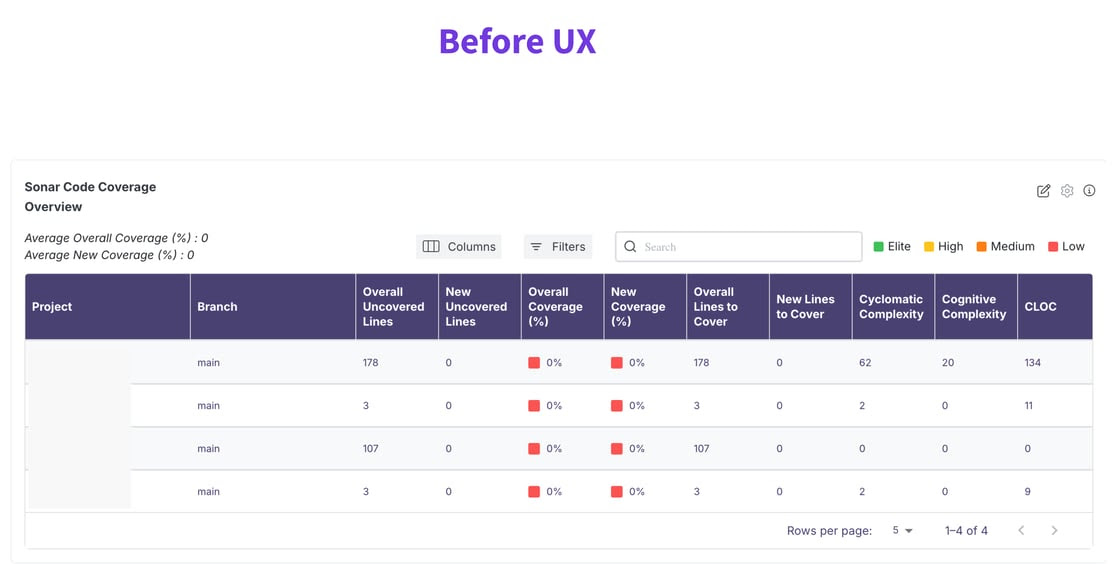The image size is (1120, 564).
Task: Go to previous page arrow
Action: [x=1021, y=531]
